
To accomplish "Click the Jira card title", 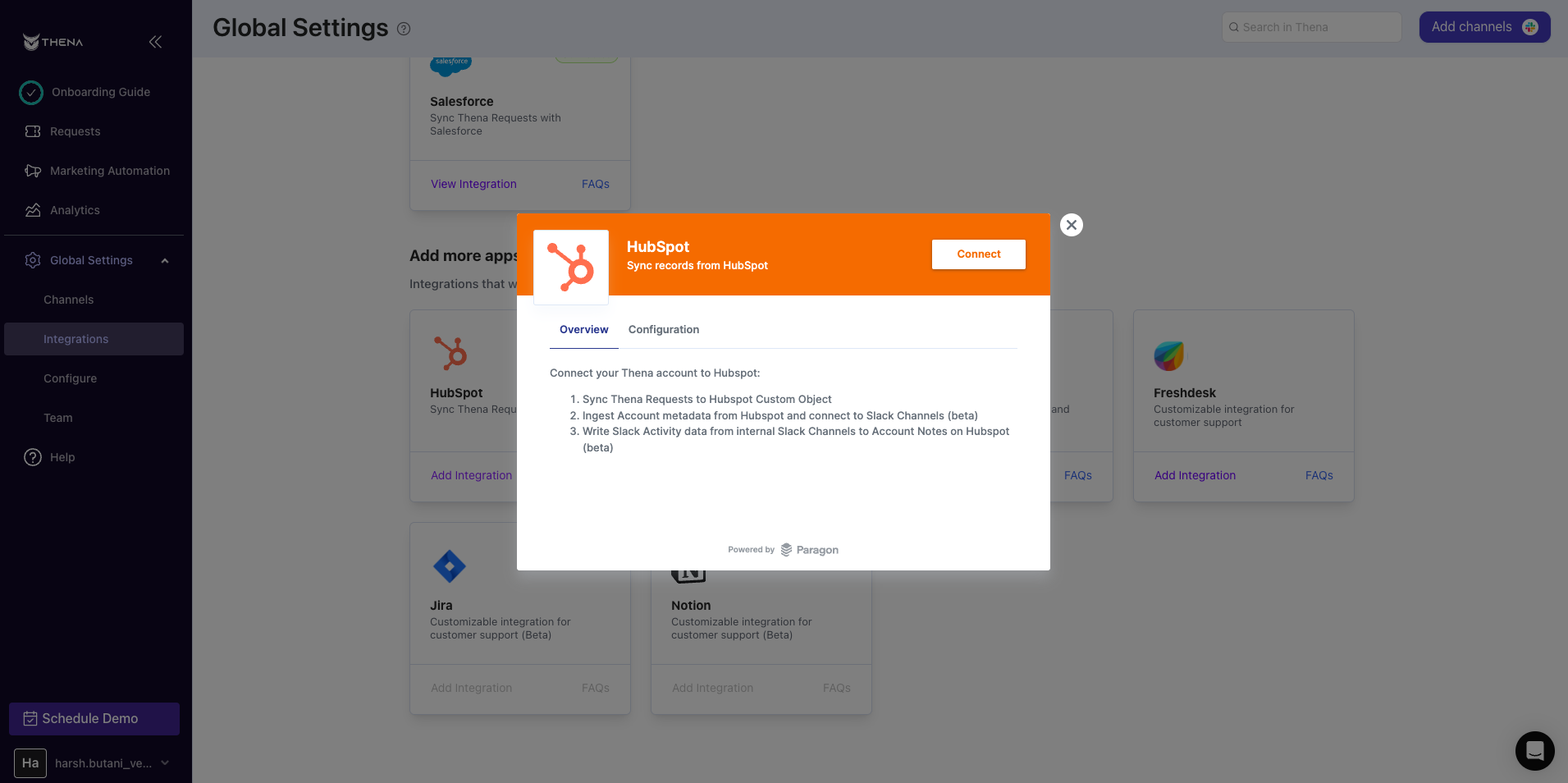I will point(441,606).
